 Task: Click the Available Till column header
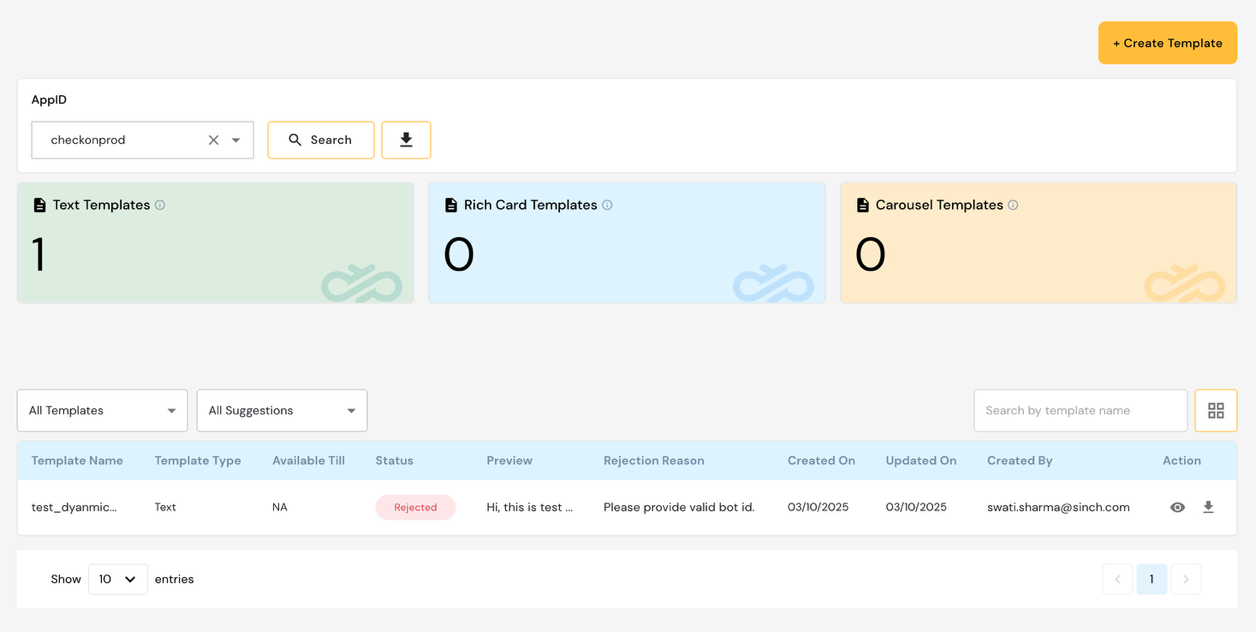tap(308, 461)
